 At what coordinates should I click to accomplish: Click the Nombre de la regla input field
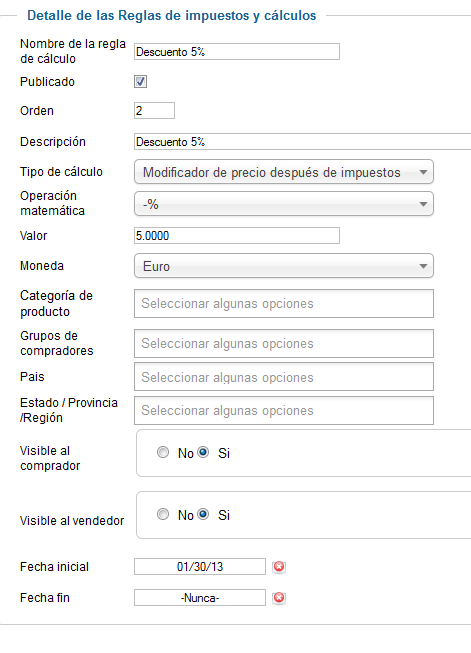[237, 52]
